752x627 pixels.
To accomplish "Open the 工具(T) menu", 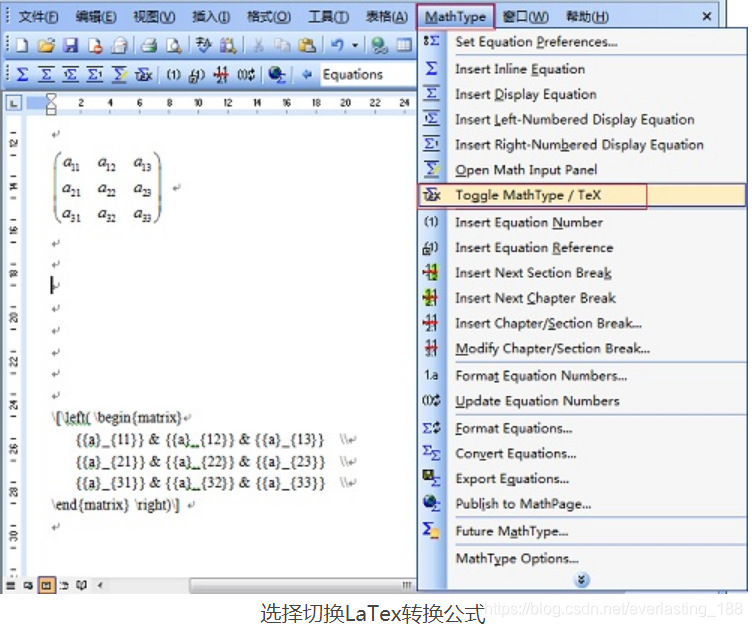I will click(329, 17).
